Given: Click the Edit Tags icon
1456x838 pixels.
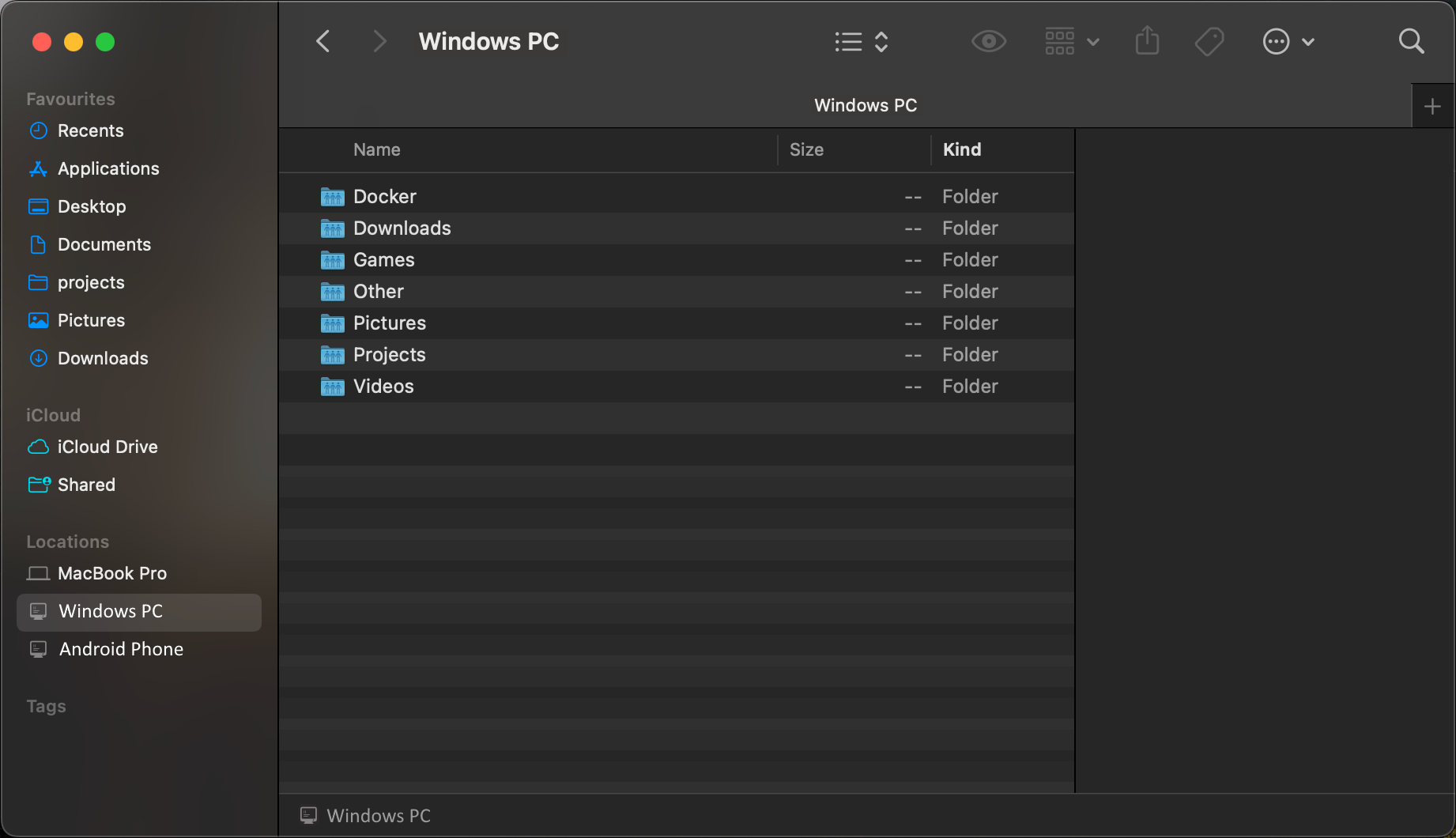Looking at the screenshot, I should pyautogui.click(x=1209, y=41).
